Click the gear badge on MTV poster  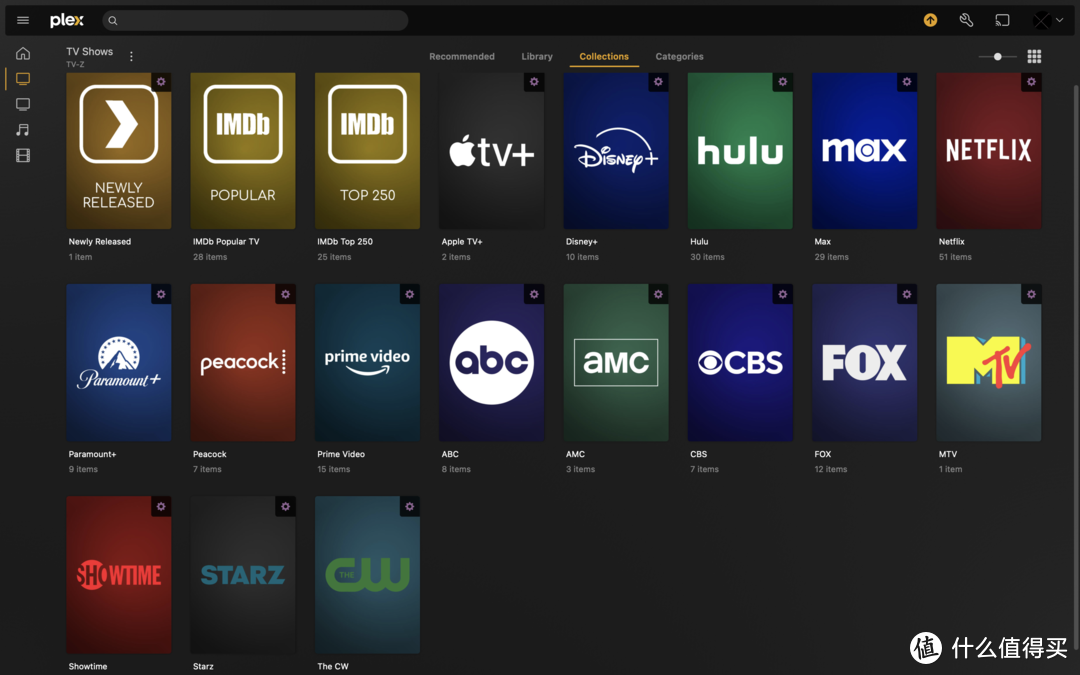click(x=1031, y=294)
